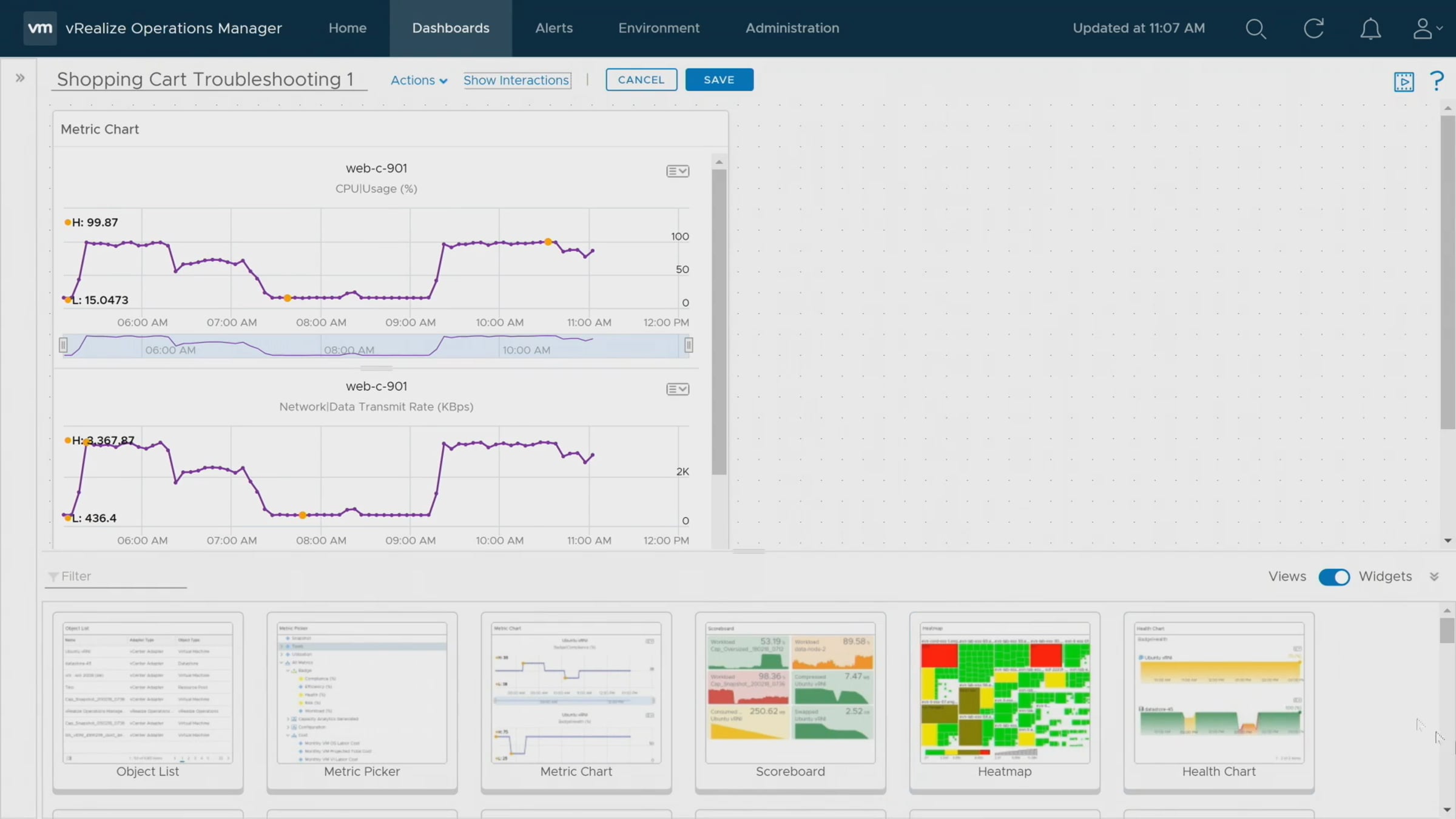This screenshot has height=819, width=1456.
Task: Open Network Transmit Rate chart options dropdown
Action: click(678, 389)
